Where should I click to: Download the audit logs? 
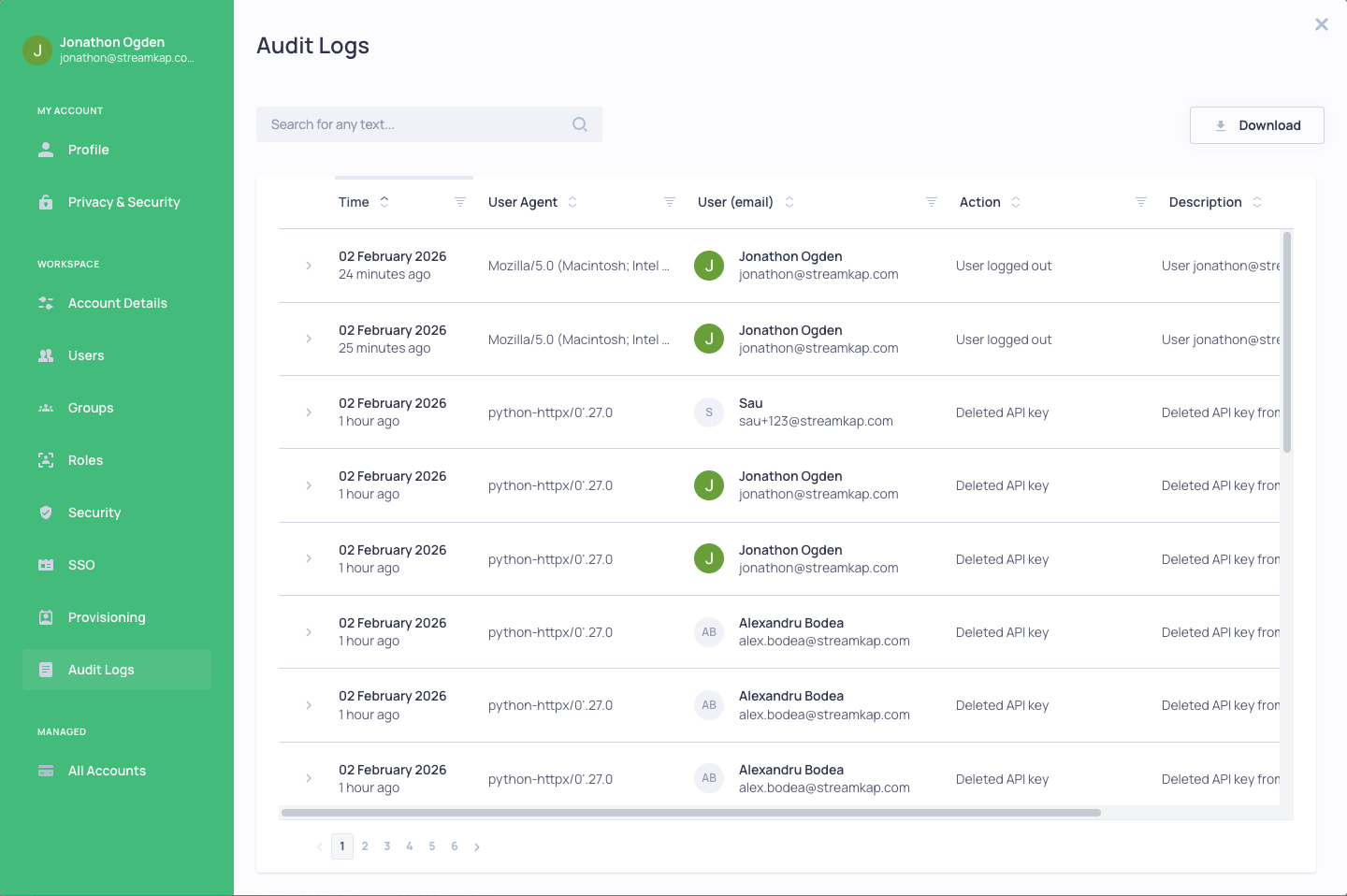pos(1256,124)
